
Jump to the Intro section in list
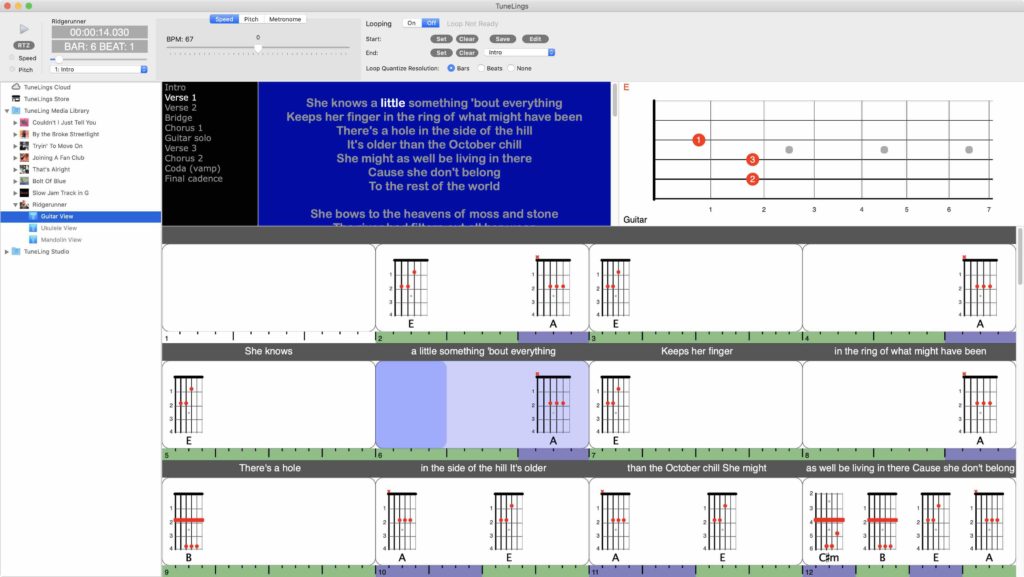(x=175, y=87)
